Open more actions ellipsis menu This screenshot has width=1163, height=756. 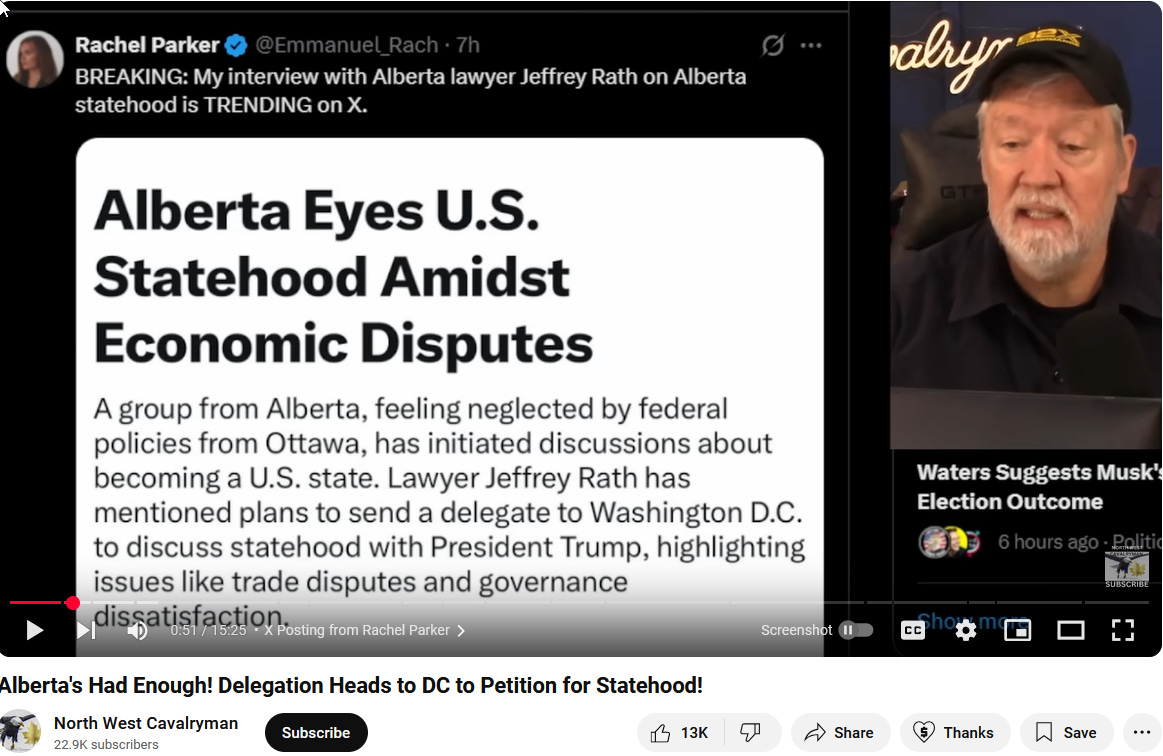point(1141,733)
